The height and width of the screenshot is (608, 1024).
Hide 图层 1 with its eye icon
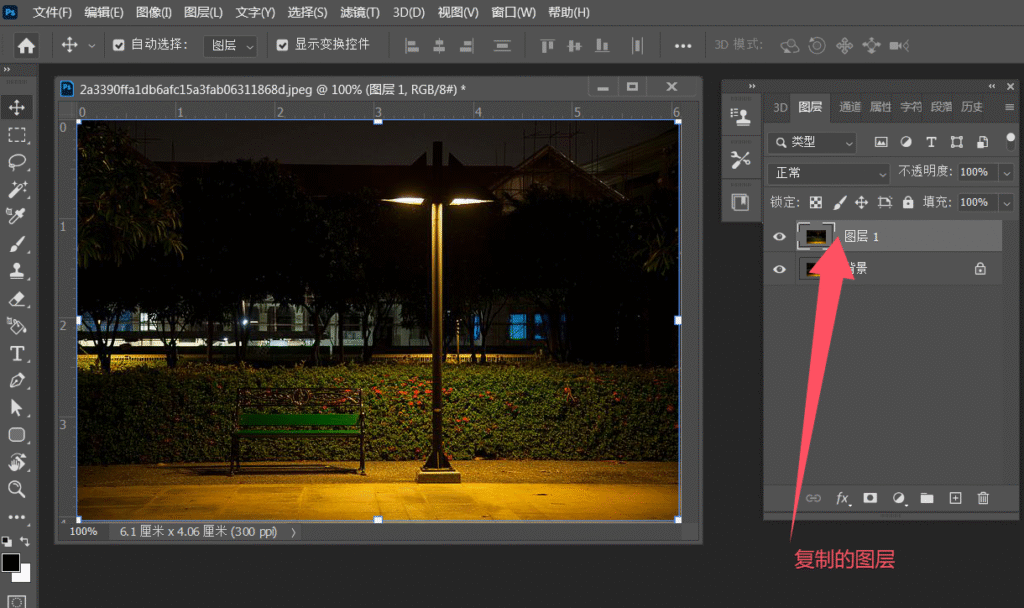pos(779,236)
